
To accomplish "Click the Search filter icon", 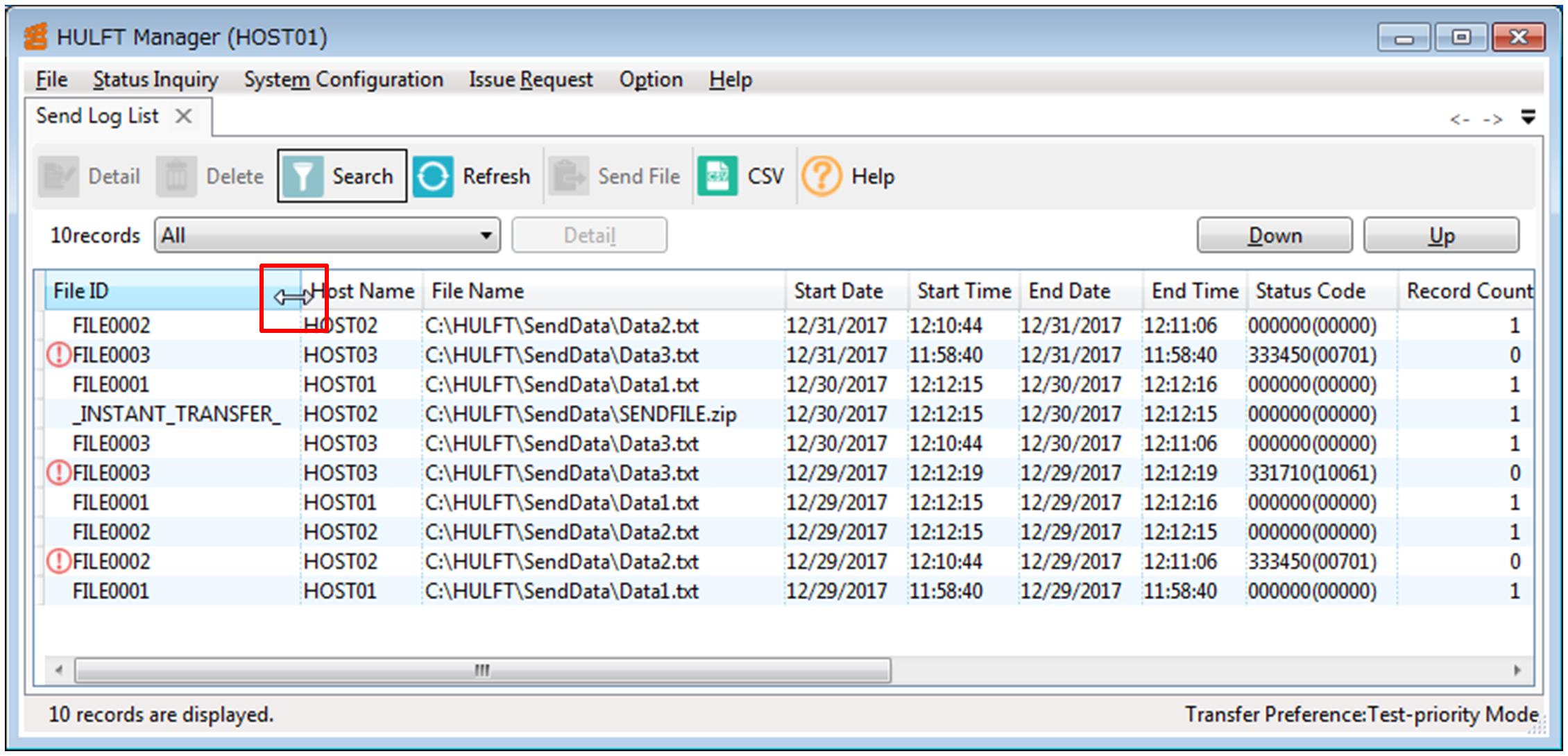I will coord(302,177).
